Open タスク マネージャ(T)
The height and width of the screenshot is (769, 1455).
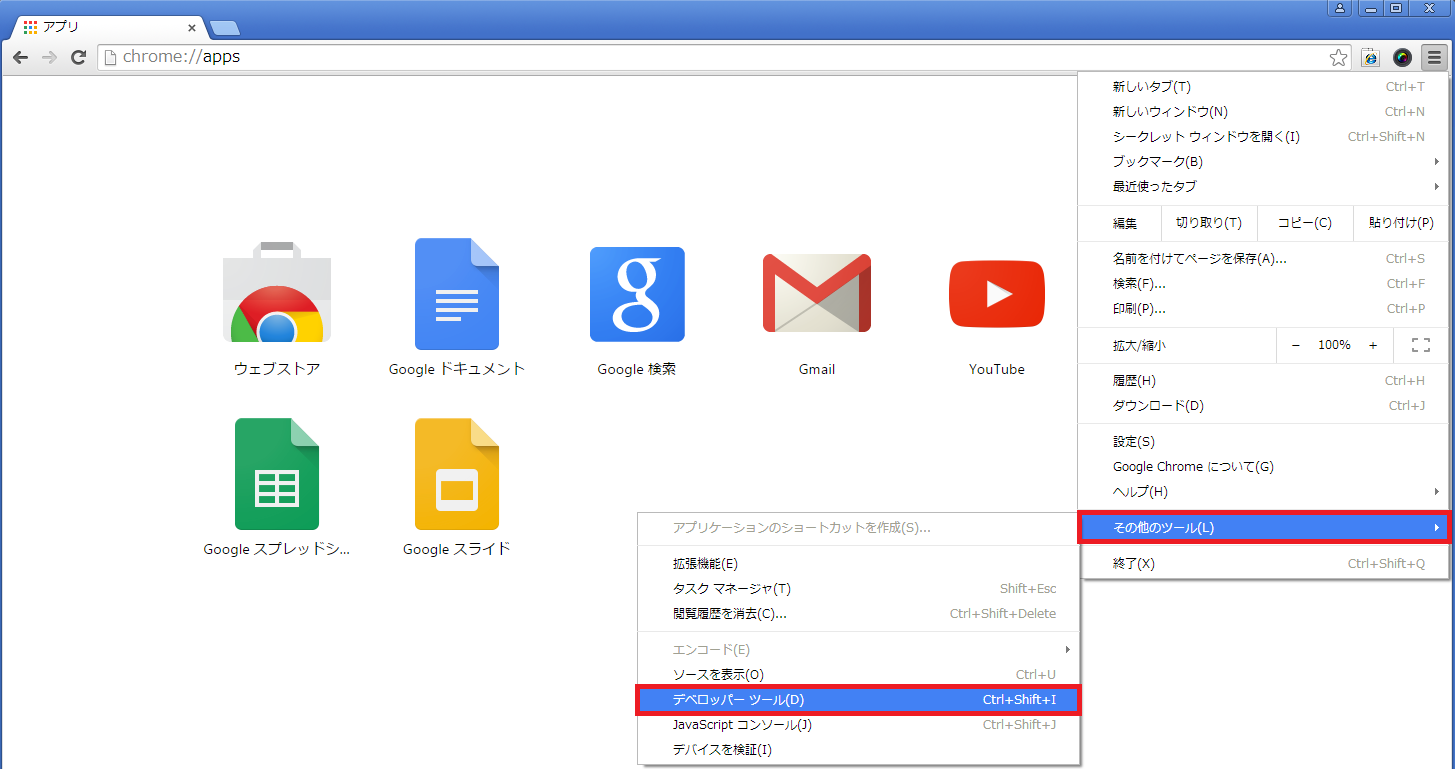pyautogui.click(x=858, y=589)
